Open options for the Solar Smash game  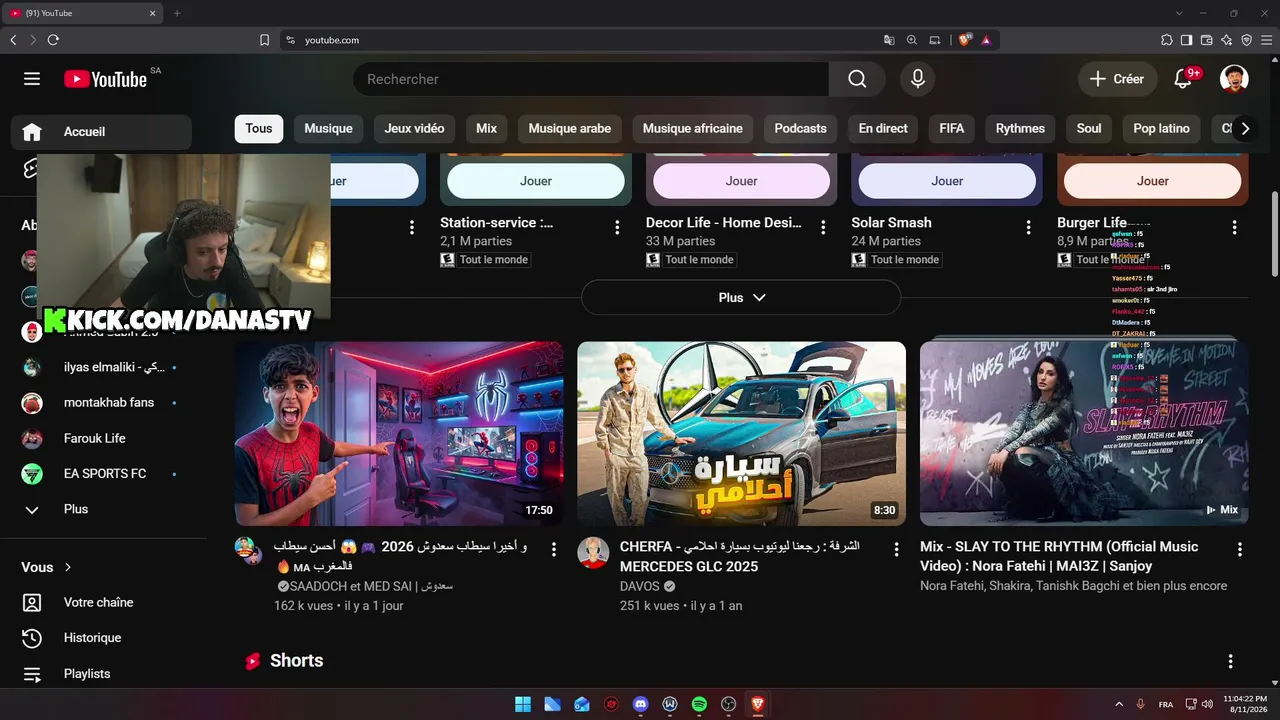click(x=1028, y=228)
